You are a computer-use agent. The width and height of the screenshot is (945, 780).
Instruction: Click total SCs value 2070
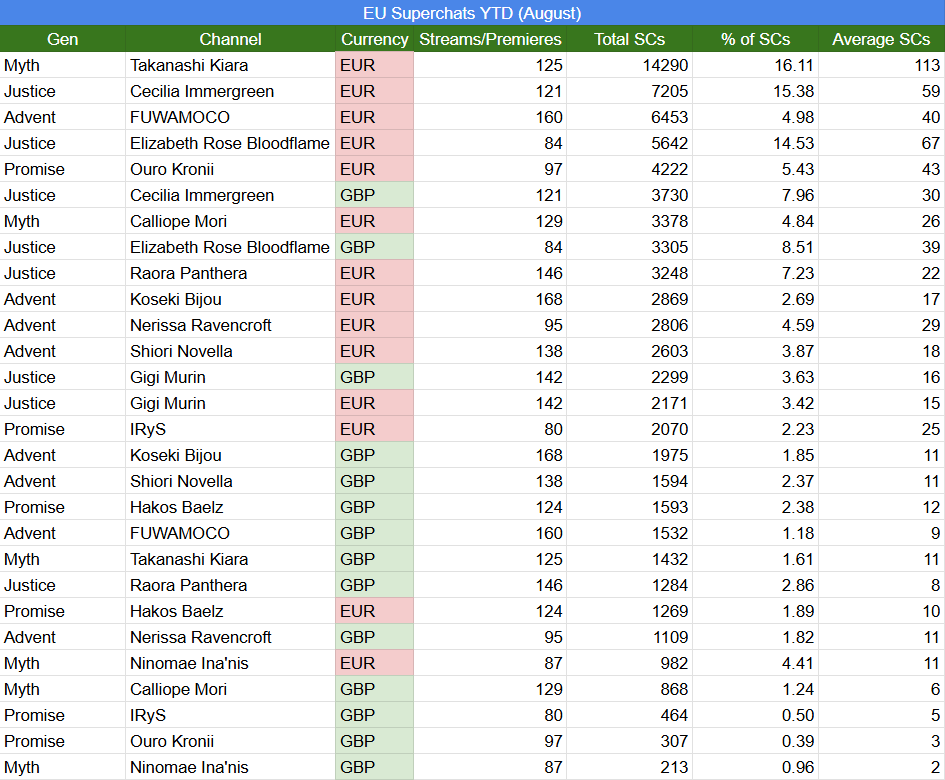(669, 429)
